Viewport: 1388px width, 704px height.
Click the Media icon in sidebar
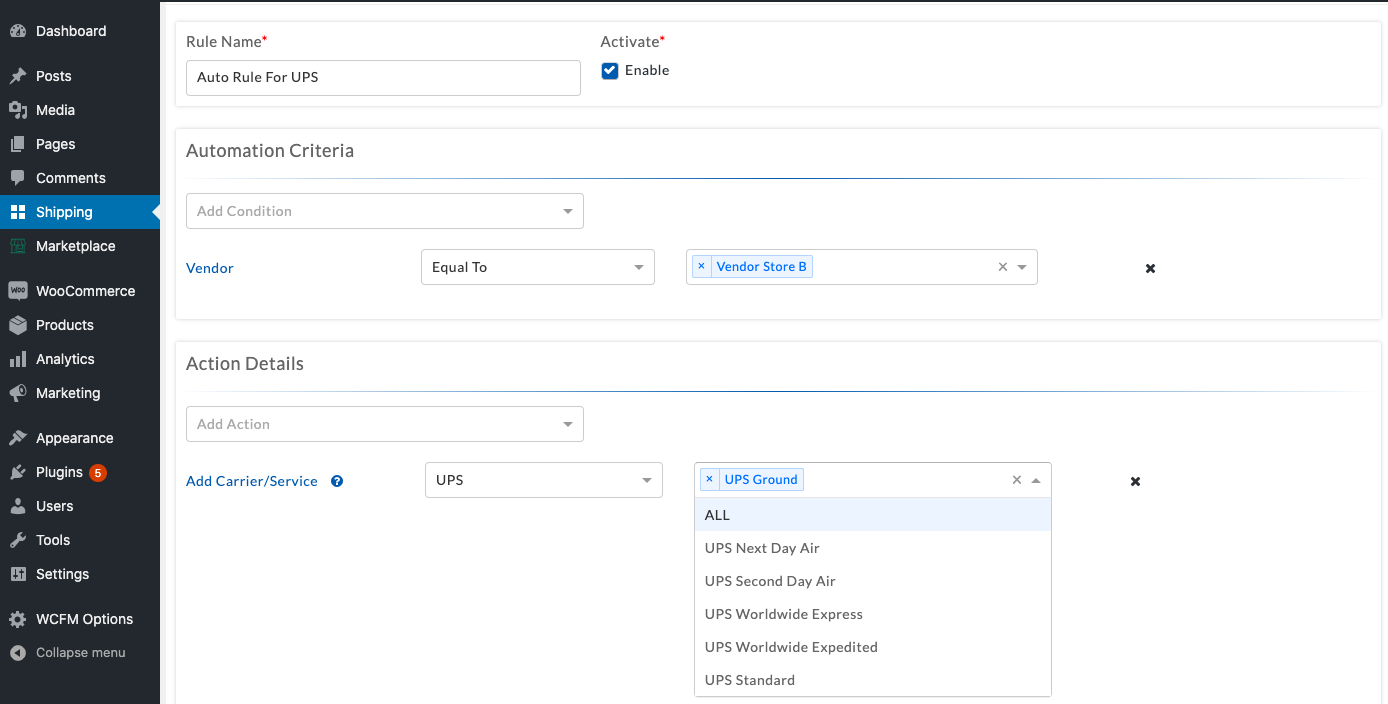click(18, 110)
